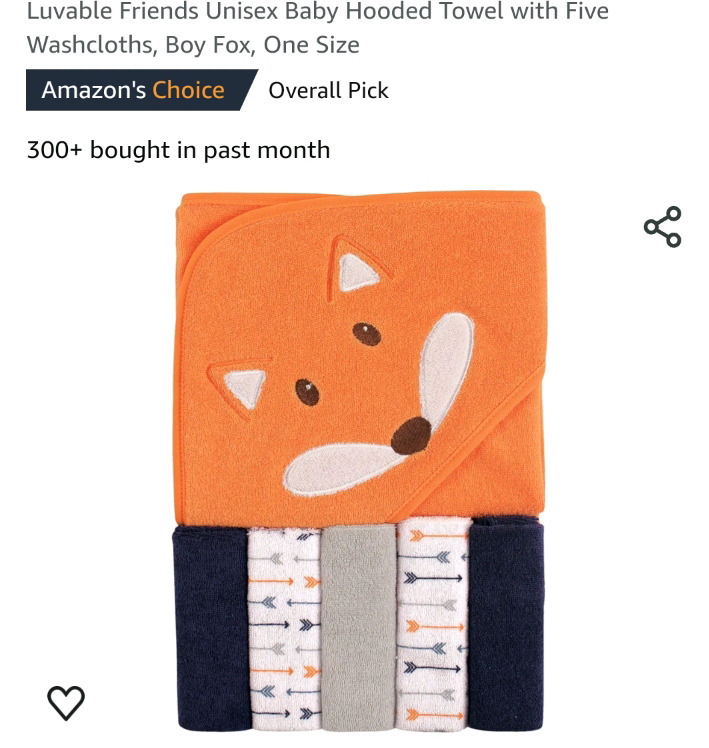The image size is (709, 748).
Task: Tap the 300+ bought in past month text
Action: coord(178,150)
